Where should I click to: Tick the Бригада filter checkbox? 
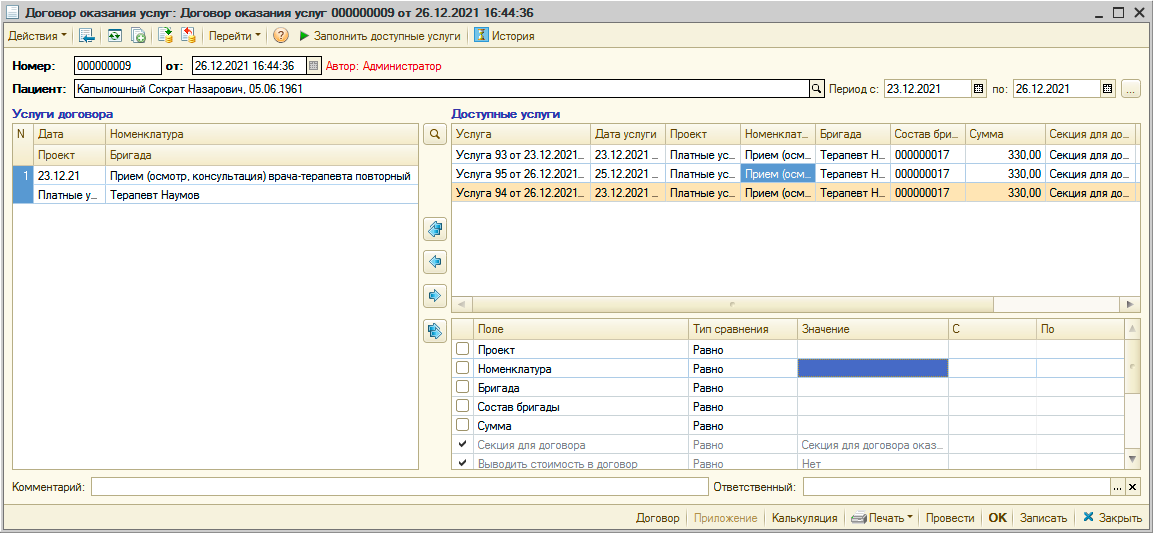[462, 388]
